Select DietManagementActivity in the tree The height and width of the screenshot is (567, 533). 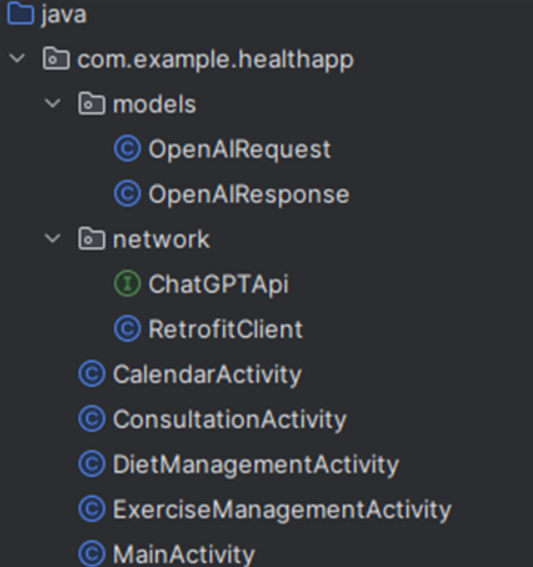[x=256, y=464]
